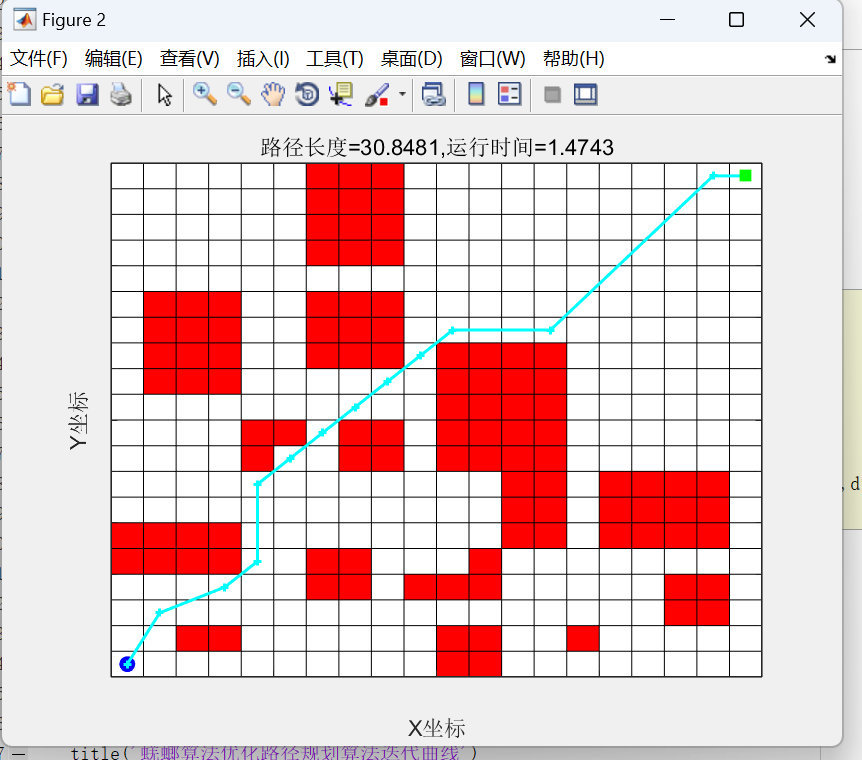
Task: Activate the Zoom Out tool
Action: (239, 95)
